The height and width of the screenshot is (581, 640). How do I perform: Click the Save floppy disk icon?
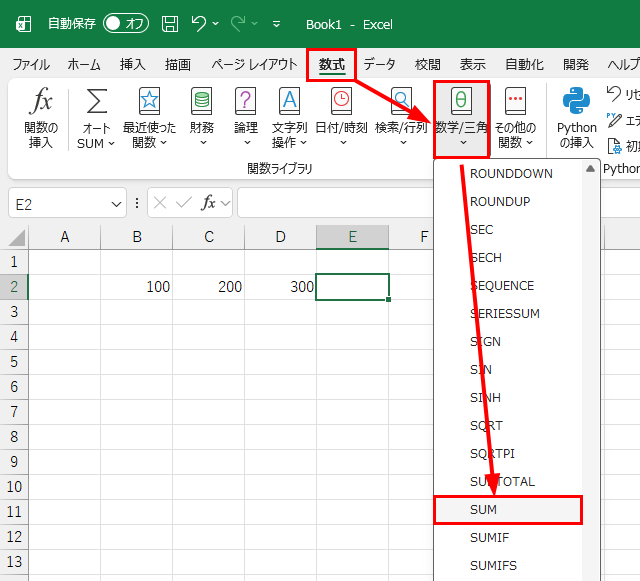(x=170, y=24)
